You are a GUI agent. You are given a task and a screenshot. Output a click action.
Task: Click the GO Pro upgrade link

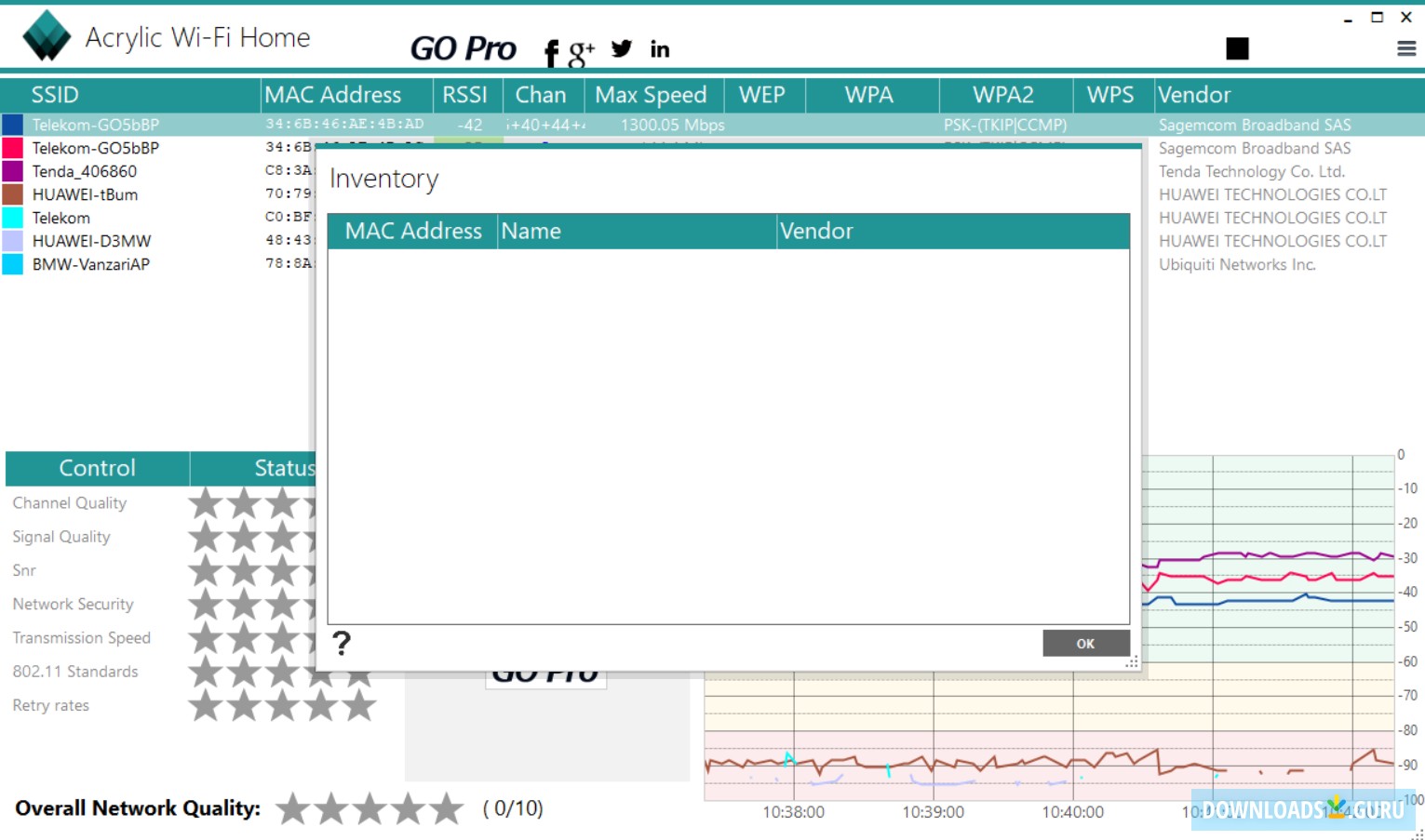(x=463, y=48)
